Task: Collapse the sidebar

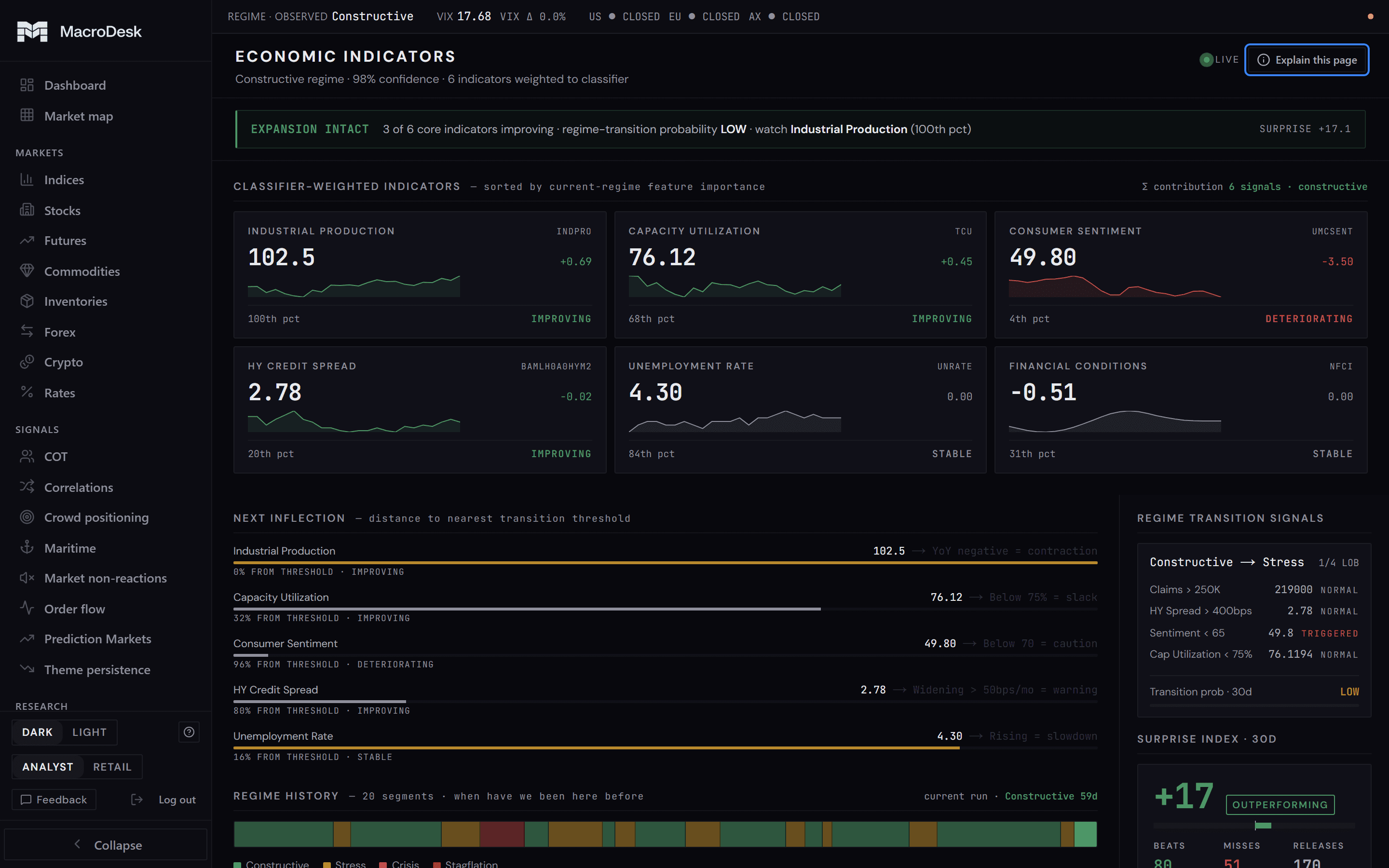Action: point(106,844)
